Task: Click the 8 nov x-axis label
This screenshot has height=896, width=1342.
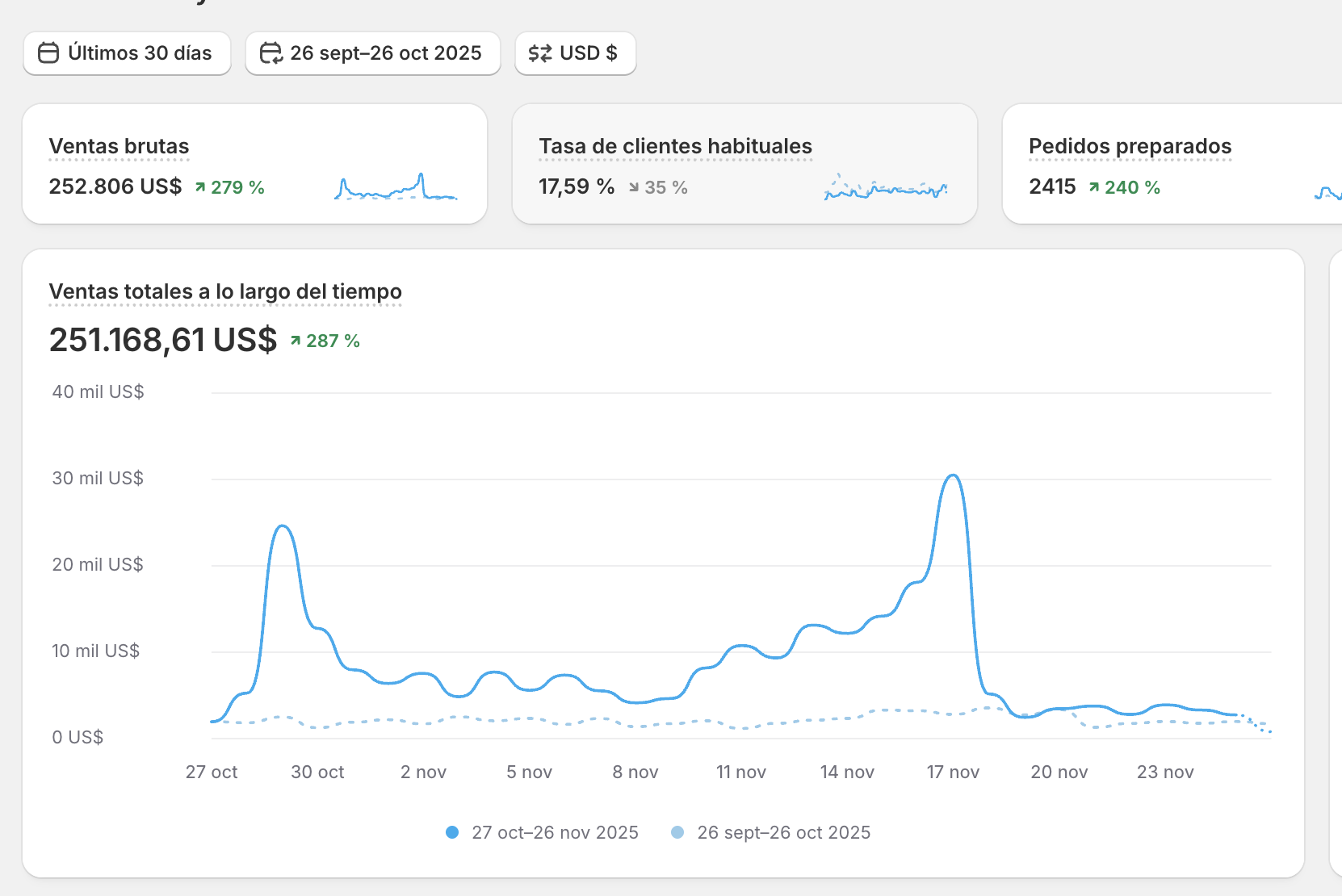Action: 635,772
